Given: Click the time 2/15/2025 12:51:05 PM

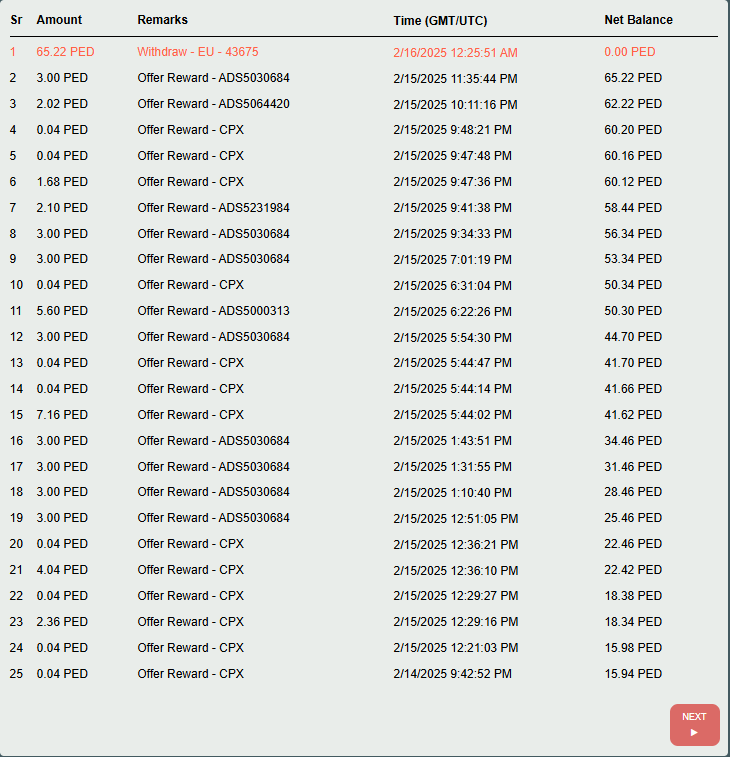Looking at the screenshot, I should (455, 519).
